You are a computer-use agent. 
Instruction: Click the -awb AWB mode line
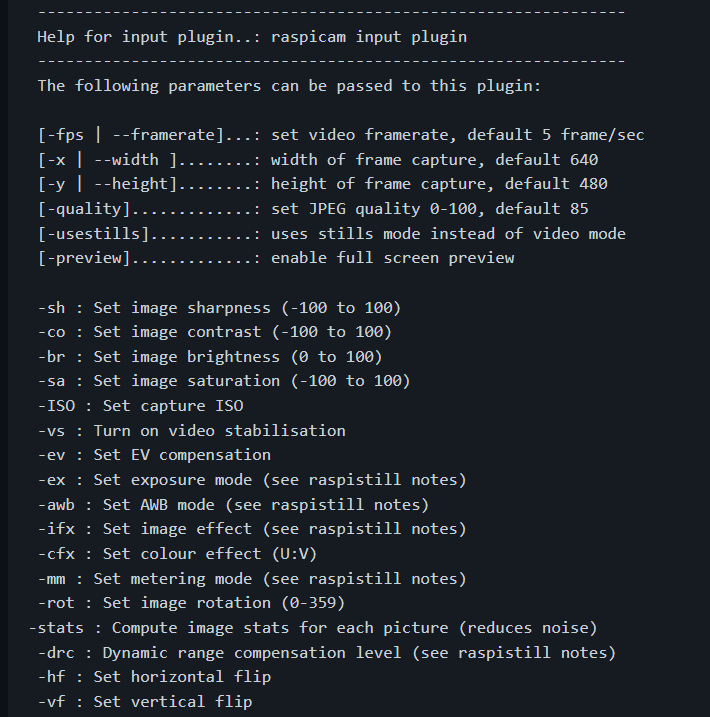(x=233, y=505)
